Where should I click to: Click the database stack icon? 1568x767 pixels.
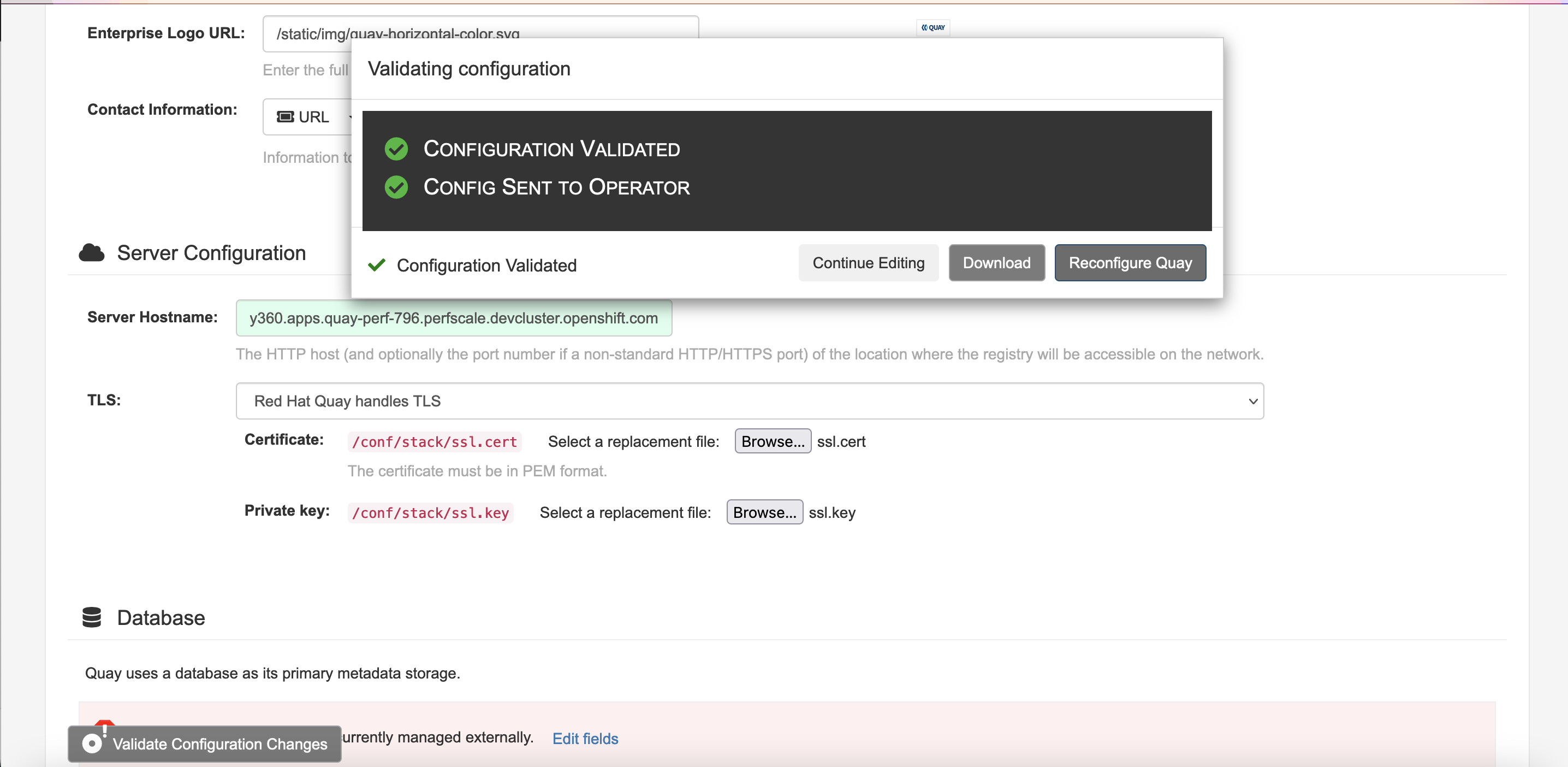[92, 617]
